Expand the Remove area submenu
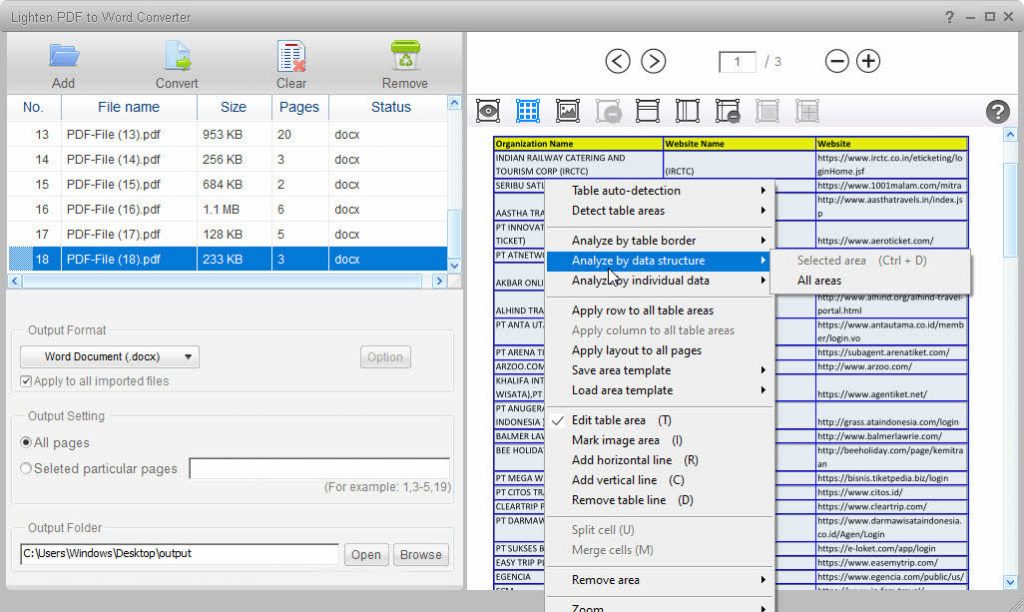Image resolution: width=1024 pixels, height=612 pixels. click(x=660, y=580)
